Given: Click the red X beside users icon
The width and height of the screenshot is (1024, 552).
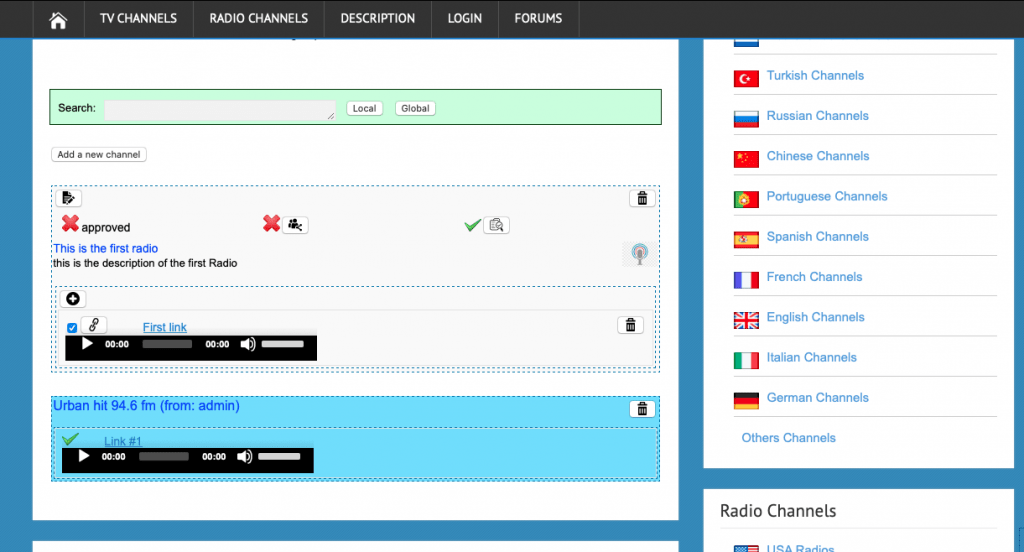Looking at the screenshot, I should [x=272, y=224].
